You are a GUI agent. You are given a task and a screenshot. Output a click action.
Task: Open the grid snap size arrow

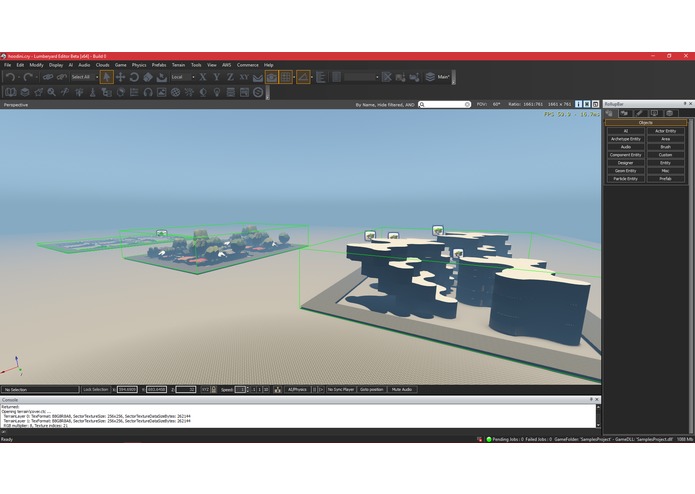click(x=294, y=77)
